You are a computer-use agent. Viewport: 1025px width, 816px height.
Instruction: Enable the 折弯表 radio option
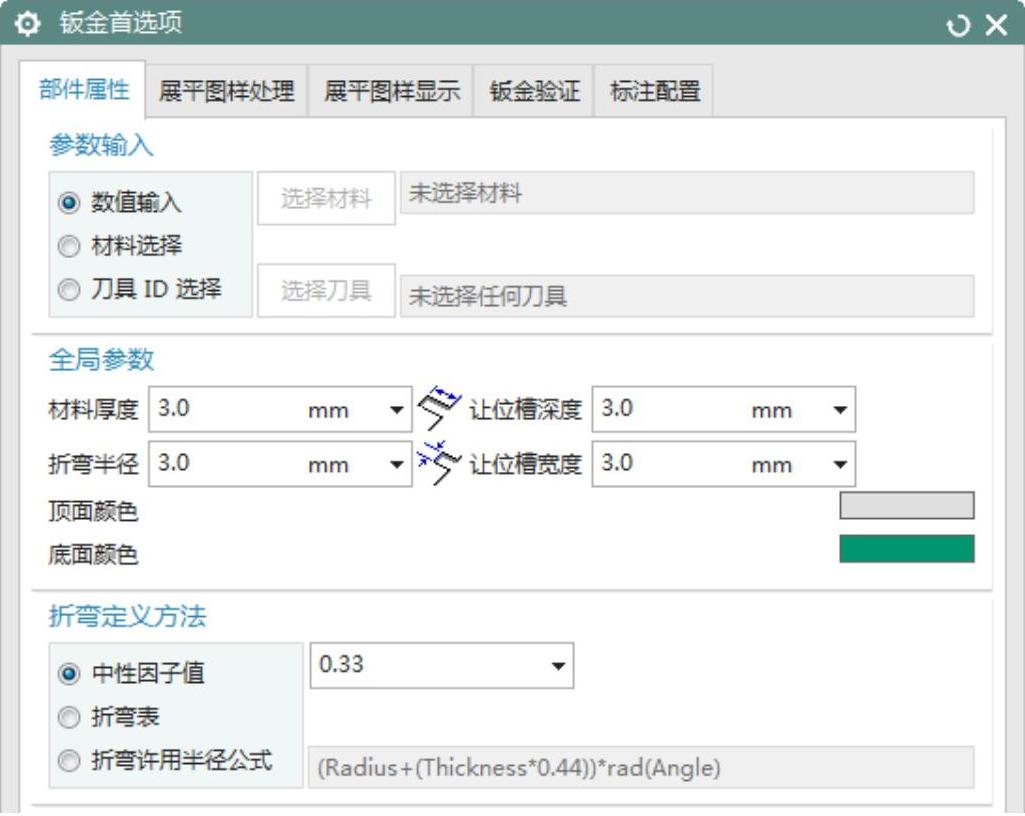point(68,717)
